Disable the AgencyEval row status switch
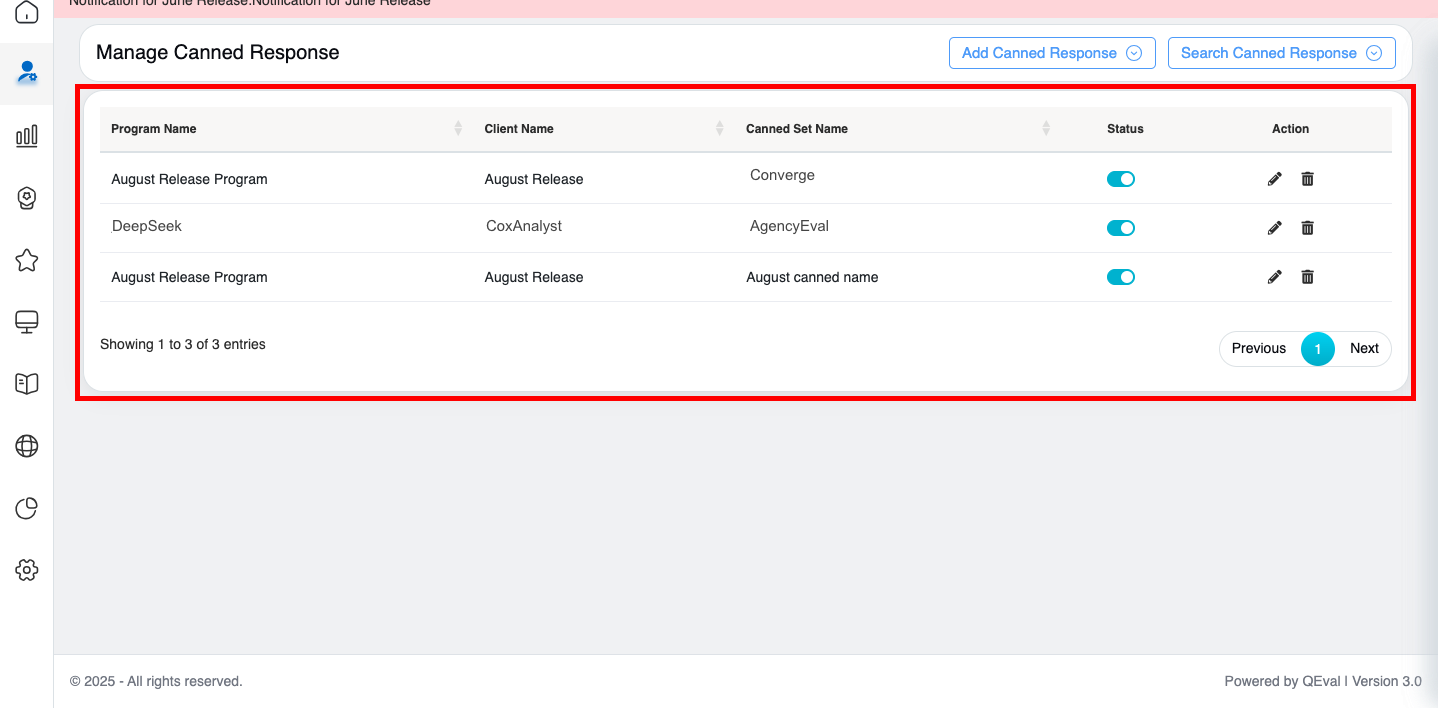 tap(1121, 228)
